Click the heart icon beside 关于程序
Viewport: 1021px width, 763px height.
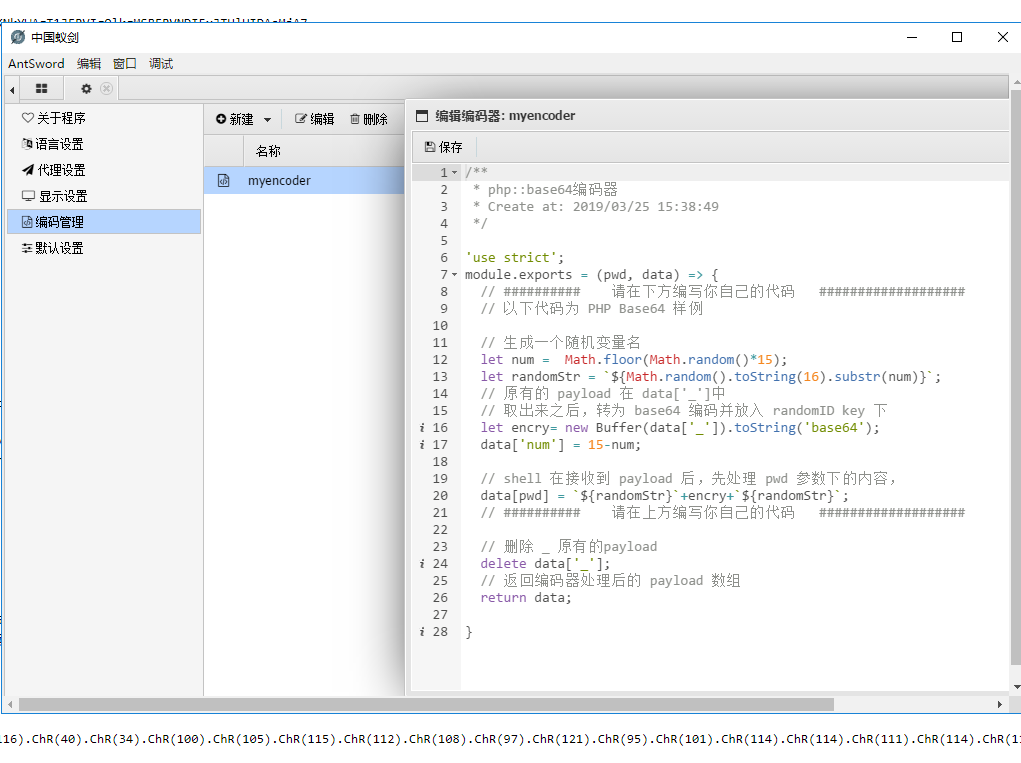coord(27,118)
